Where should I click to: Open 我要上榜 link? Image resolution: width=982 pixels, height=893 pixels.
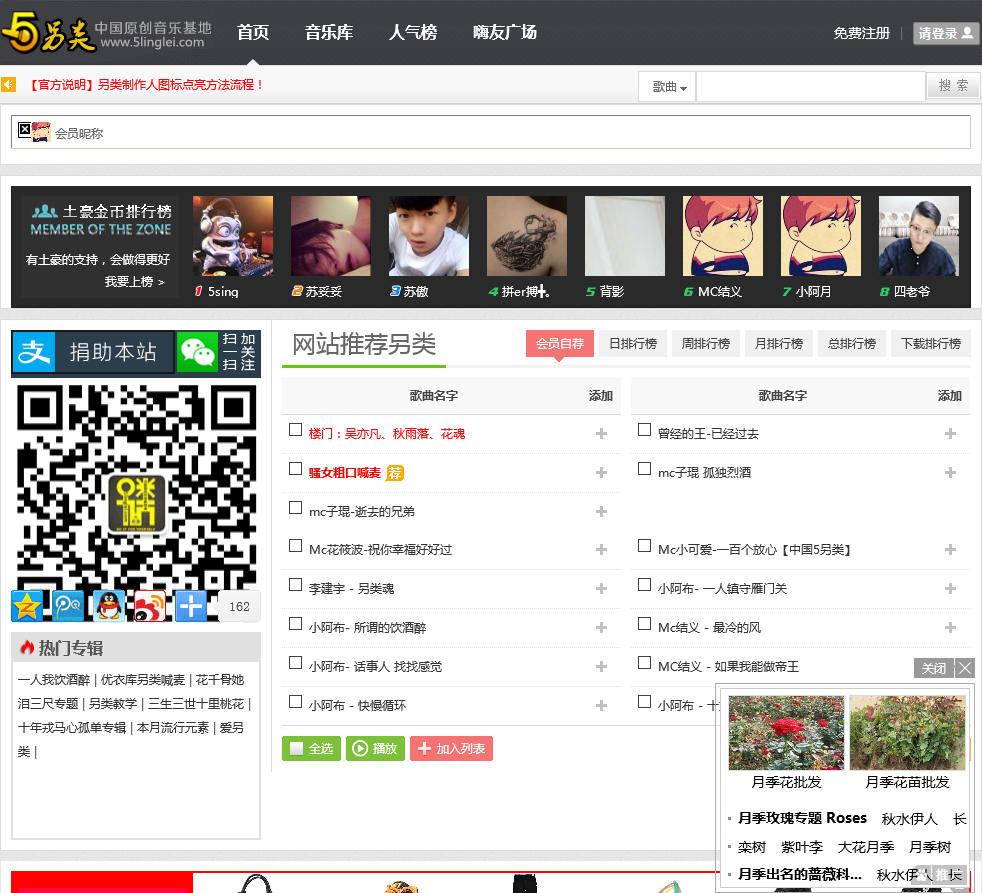(x=135, y=282)
